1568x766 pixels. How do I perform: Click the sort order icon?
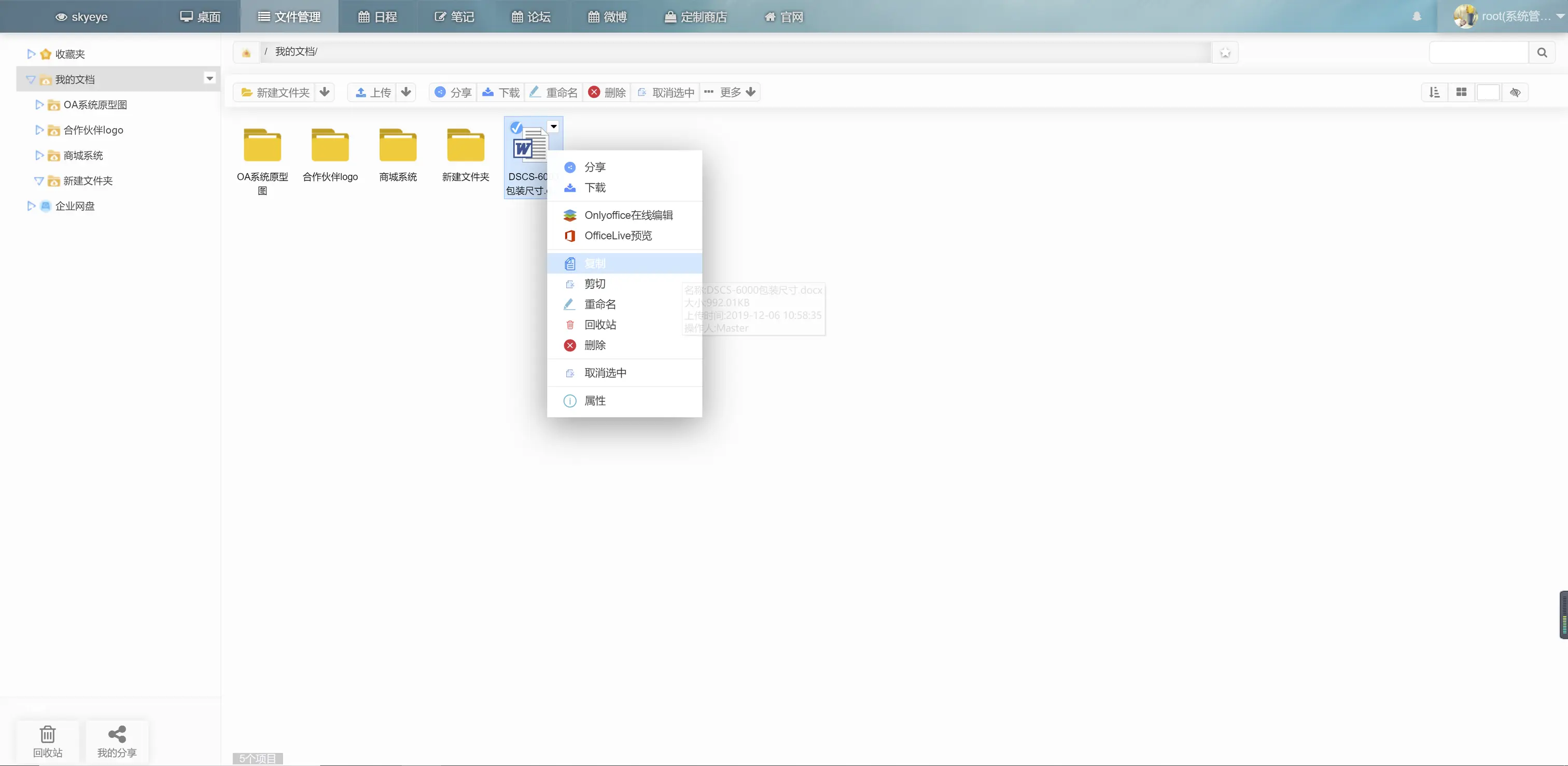[1434, 92]
